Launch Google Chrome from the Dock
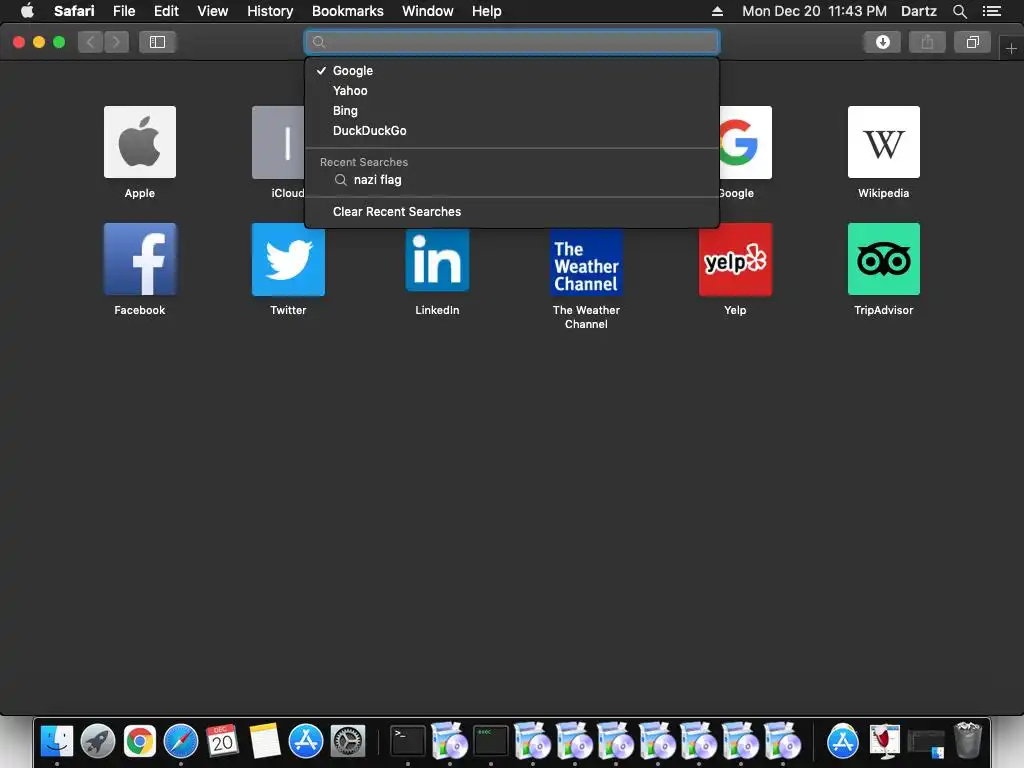 click(140, 741)
